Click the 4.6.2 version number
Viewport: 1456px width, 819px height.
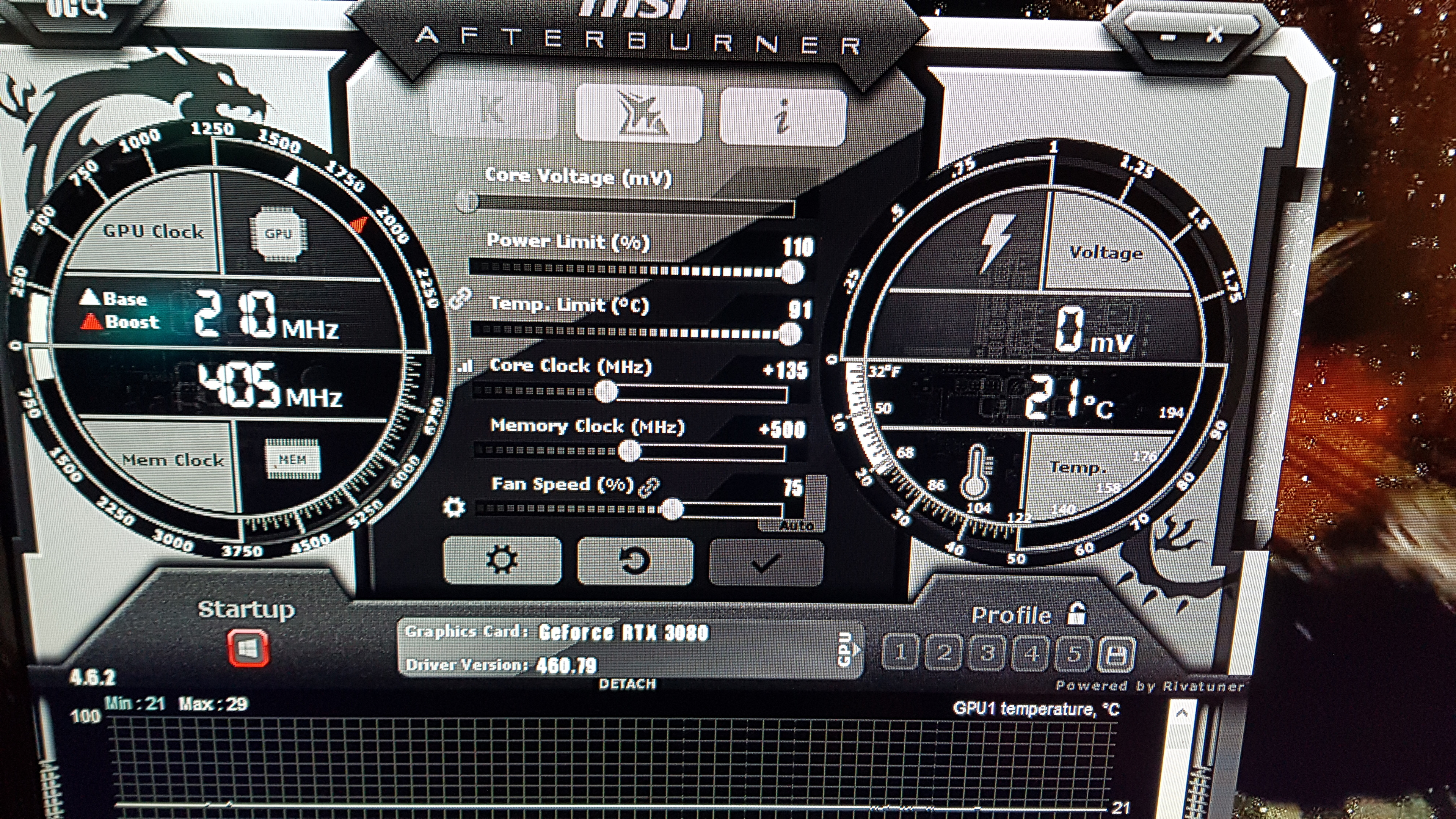point(92,677)
